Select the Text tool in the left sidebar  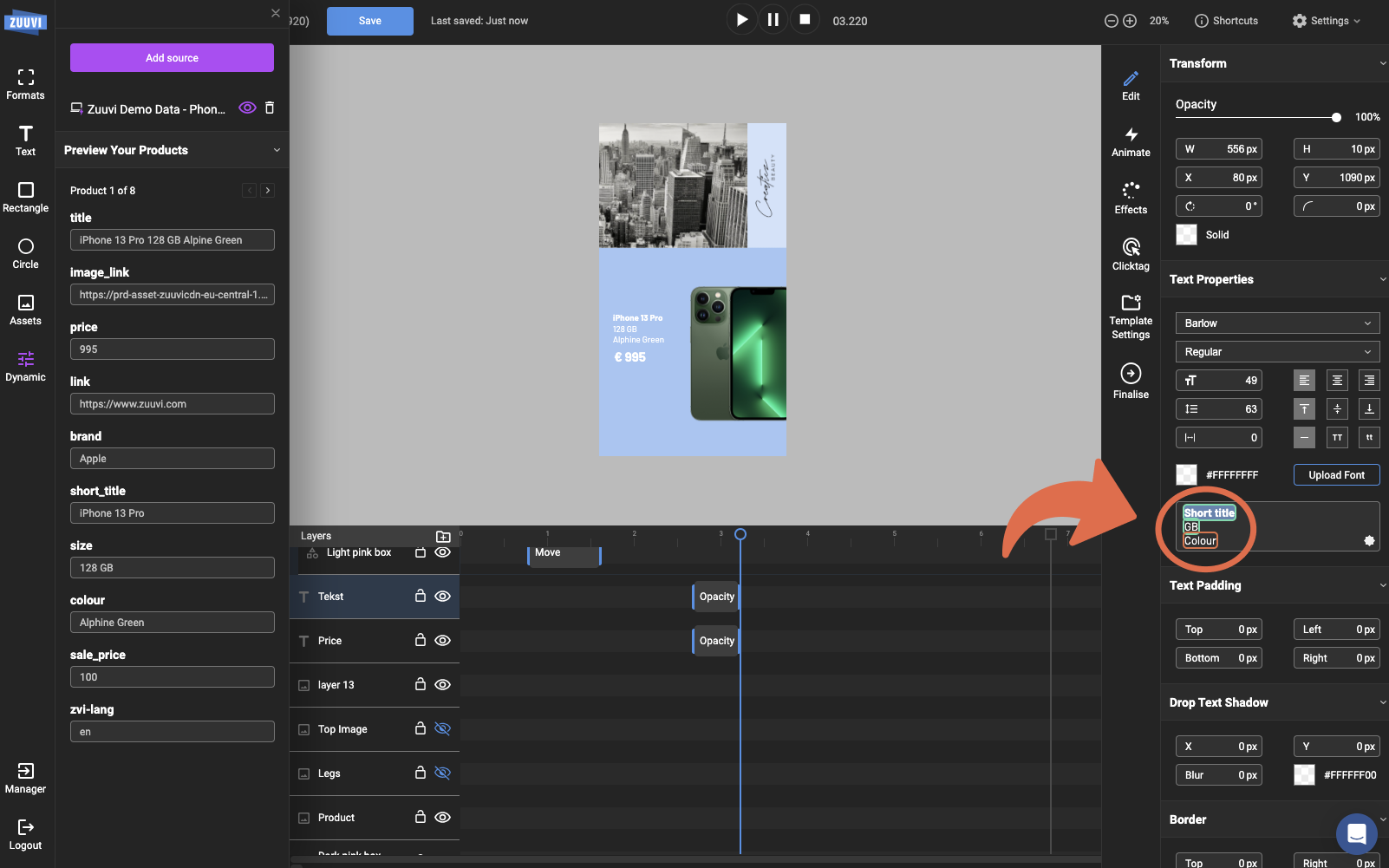(x=25, y=139)
